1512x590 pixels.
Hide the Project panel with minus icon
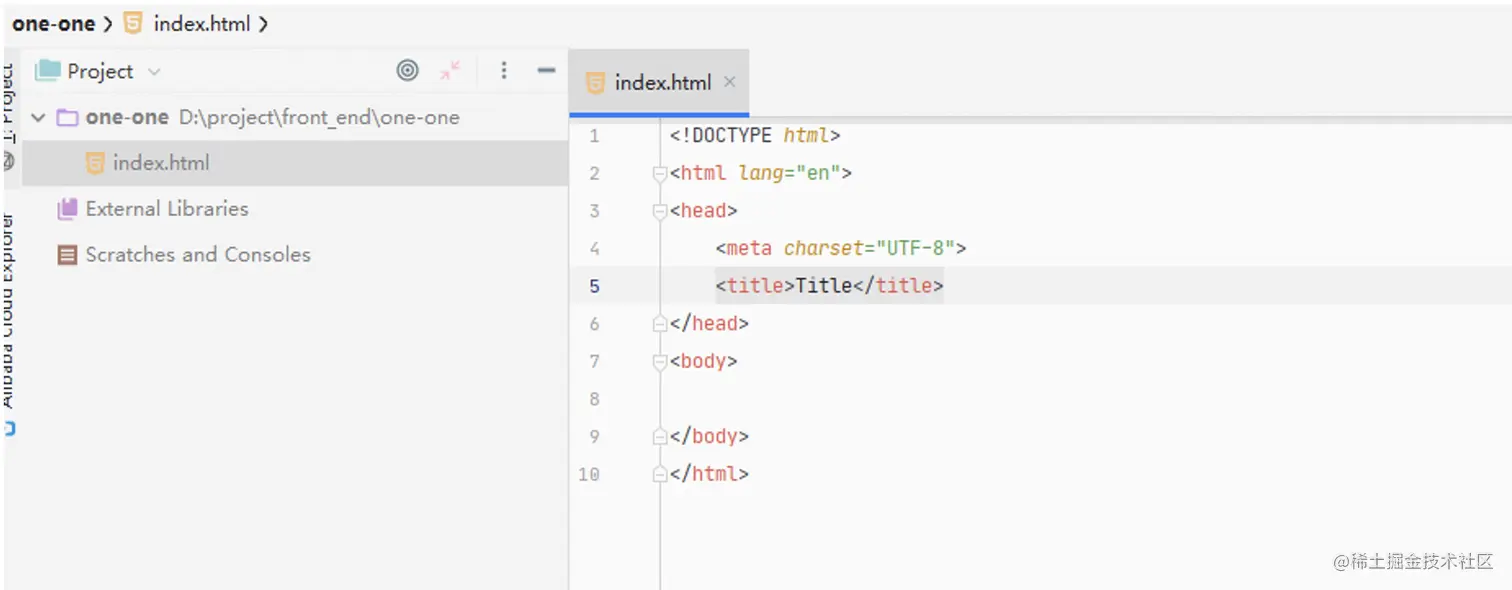pyautogui.click(x=546, y=70)
